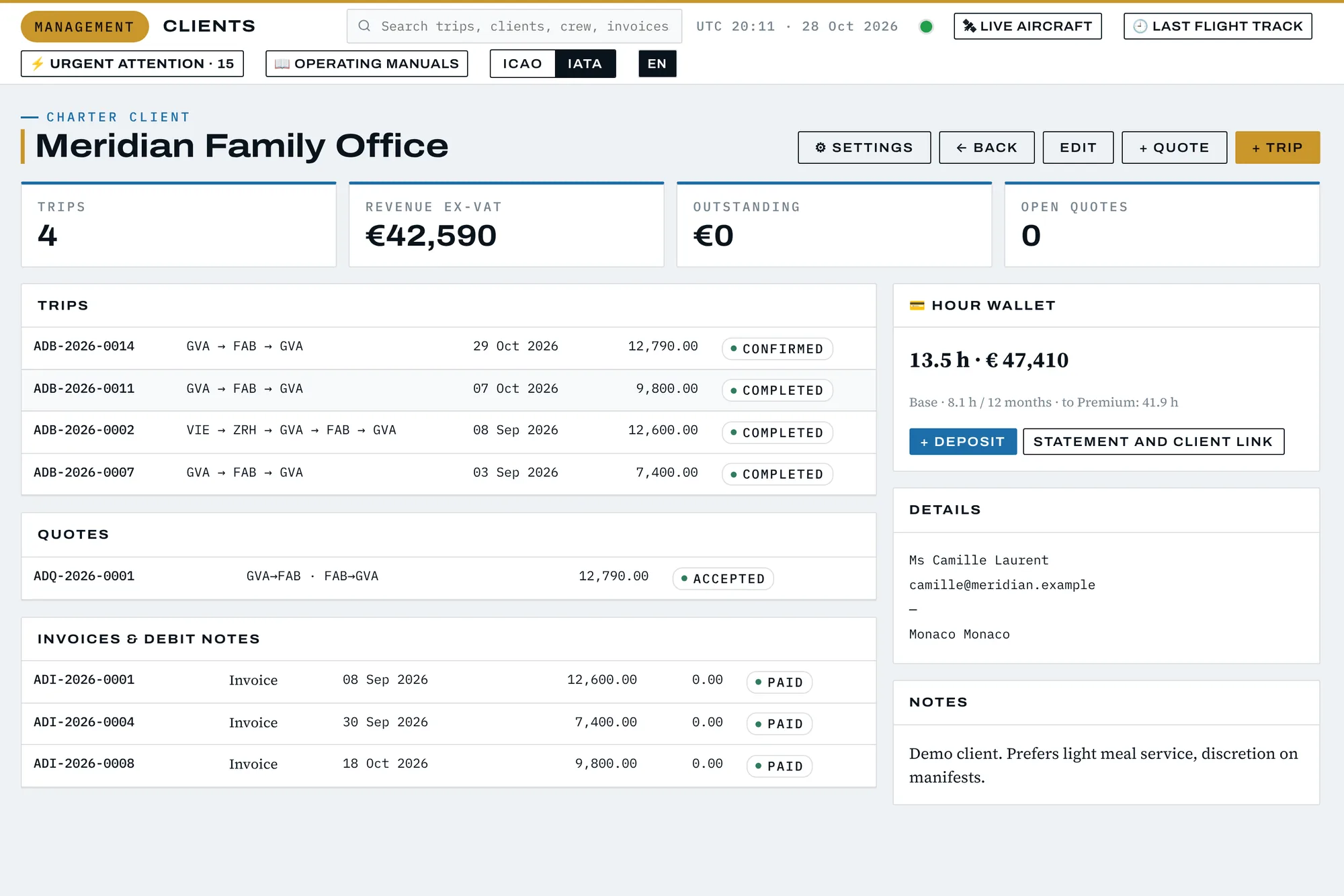This screenshot has height=896, width=1344.
Task: Click the clock icon on Last Flight Track
Action: coord(1140,26)
